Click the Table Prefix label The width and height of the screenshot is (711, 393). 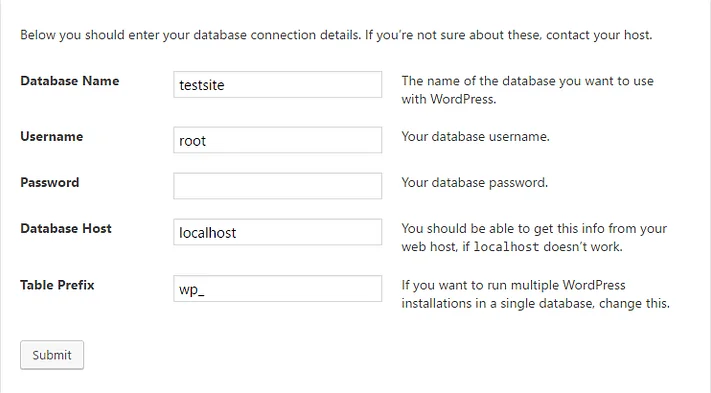[57, 285]
